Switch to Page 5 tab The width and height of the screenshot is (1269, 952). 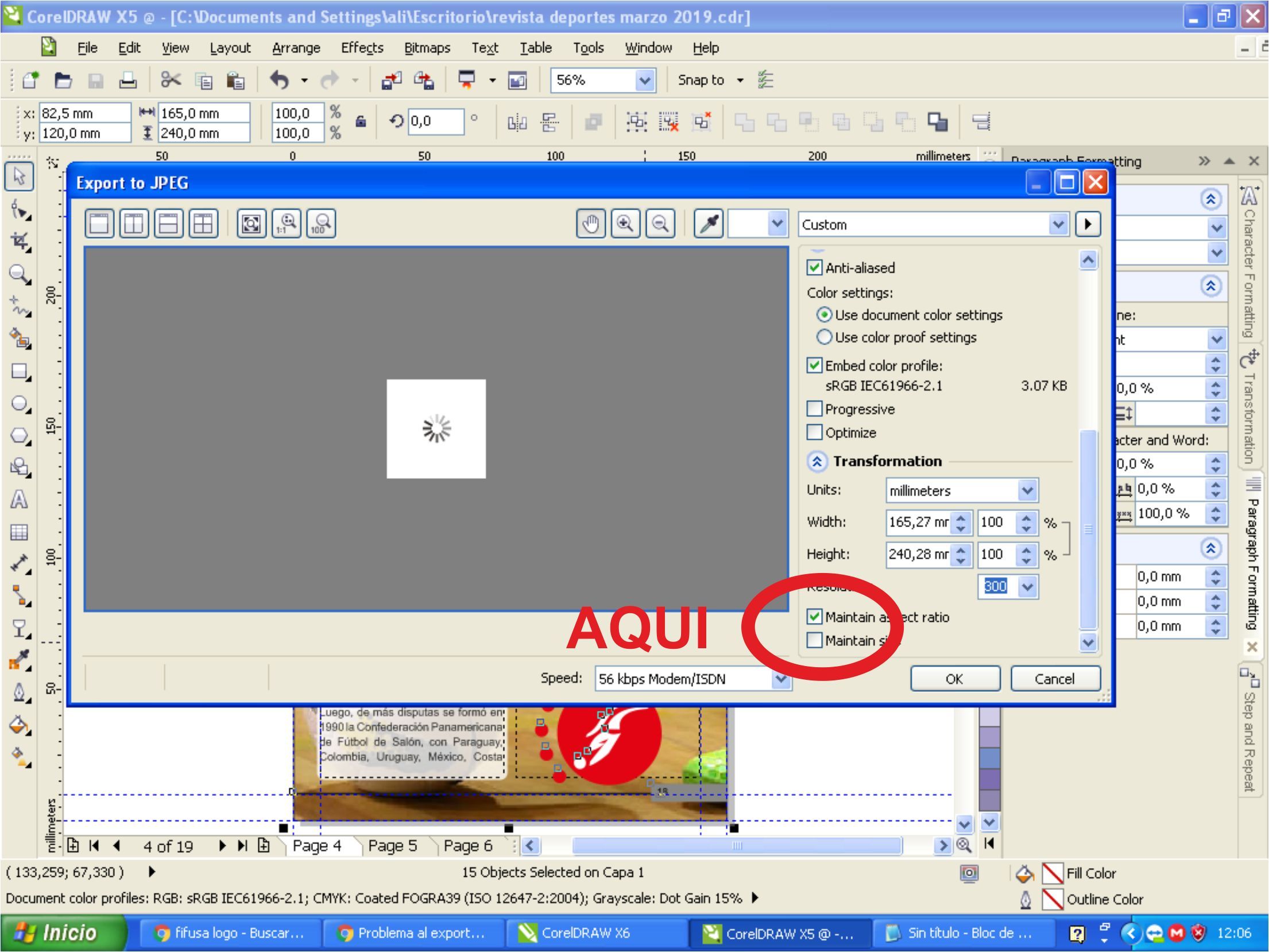point(392,846)
